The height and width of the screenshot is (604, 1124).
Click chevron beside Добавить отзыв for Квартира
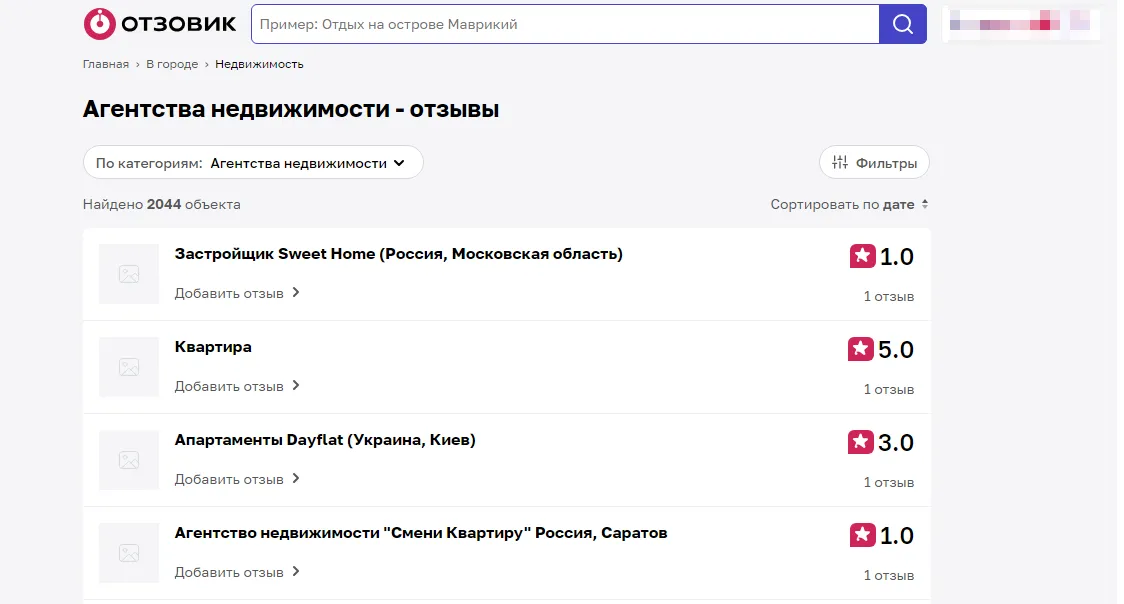pyautogui.click(x=296, y=385)
